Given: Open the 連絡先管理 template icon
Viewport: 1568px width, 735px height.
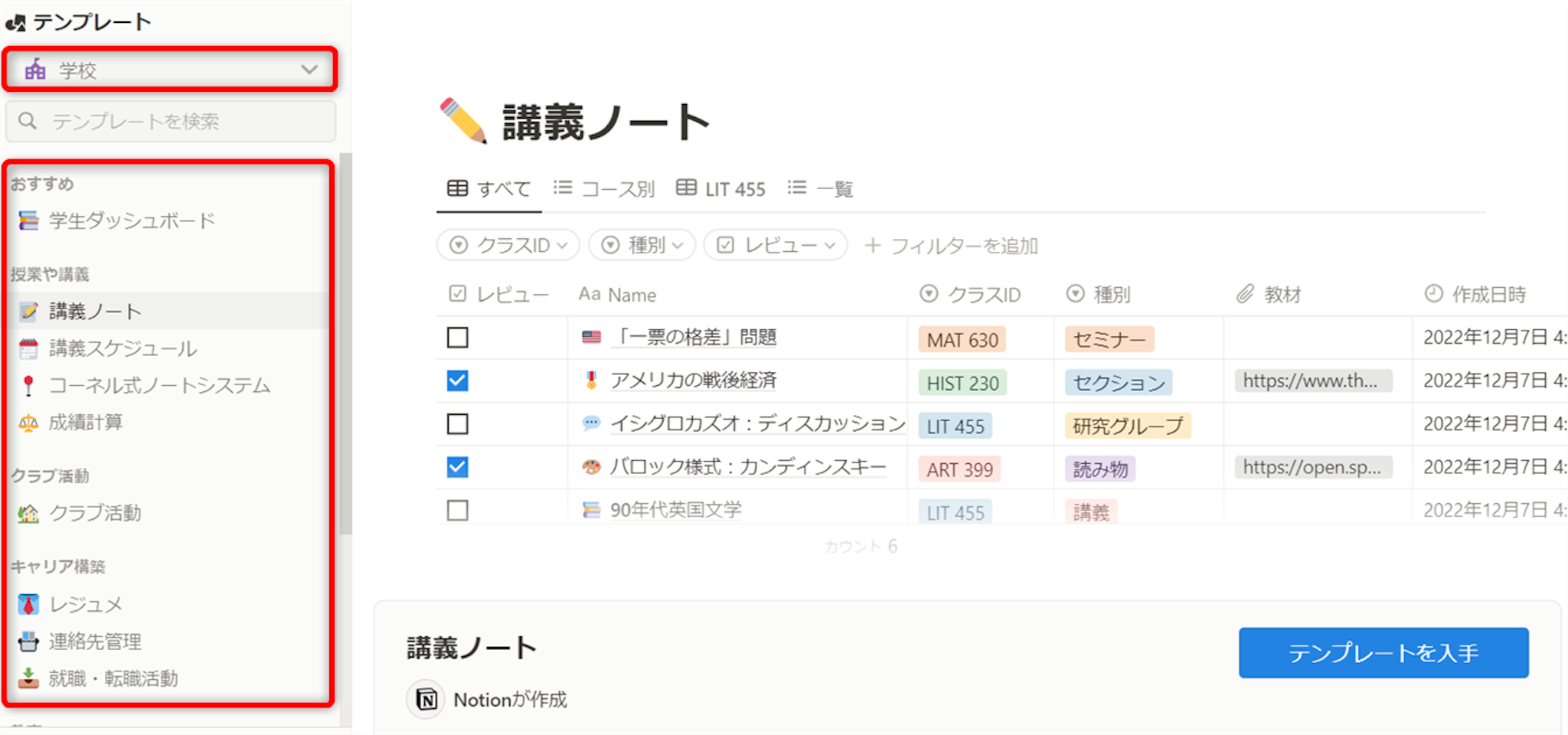Looking at the screenshot, I should (x=28, y=642).
